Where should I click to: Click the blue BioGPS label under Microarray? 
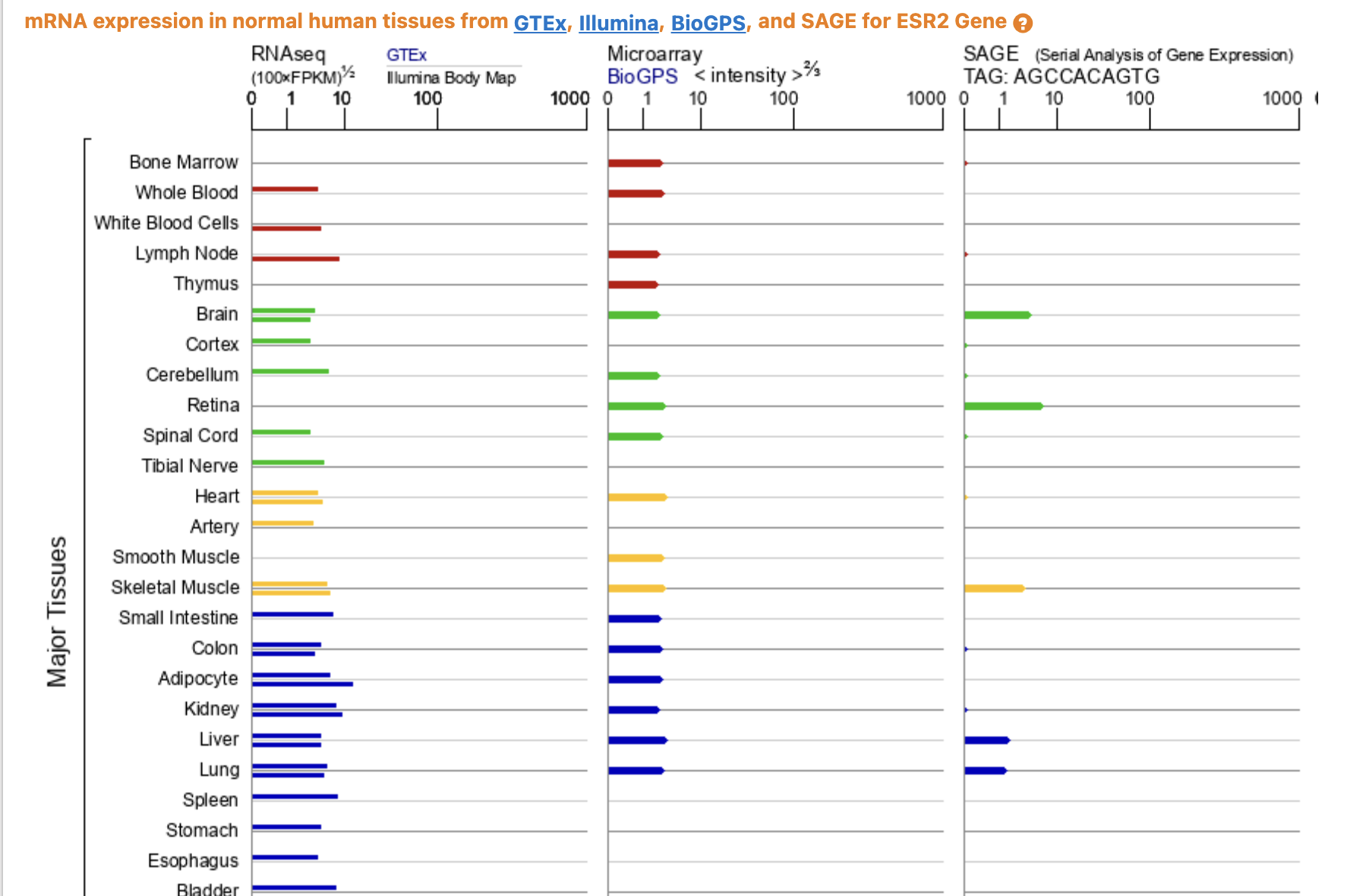[x=642, y=76]
